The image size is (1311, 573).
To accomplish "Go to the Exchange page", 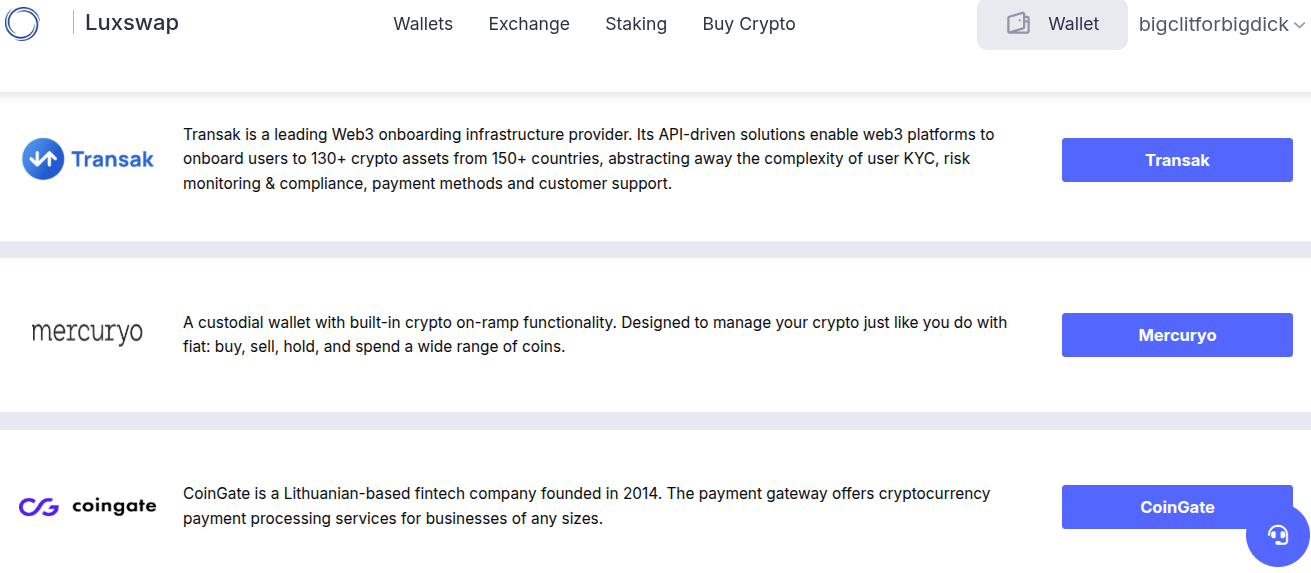I will coord(529,24).
